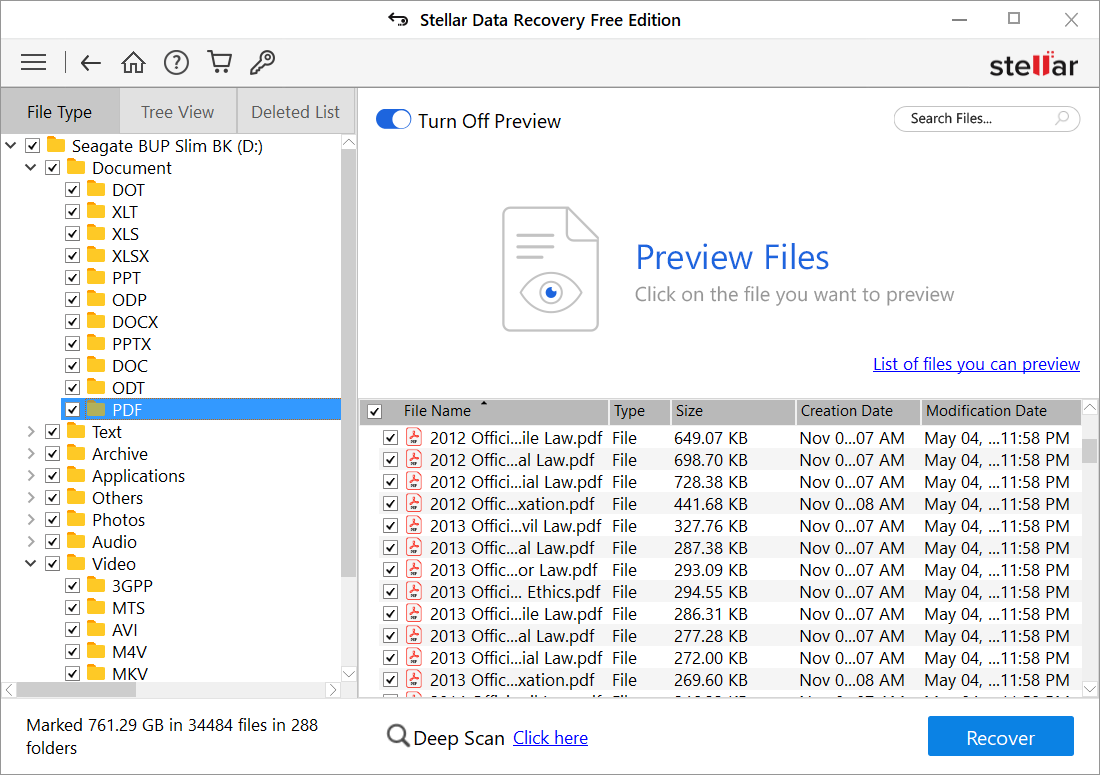The width and height of the screenshot is (1100, 775).
Task: Uncheck the XLS folder checkbox
Action: pos(72,234)
